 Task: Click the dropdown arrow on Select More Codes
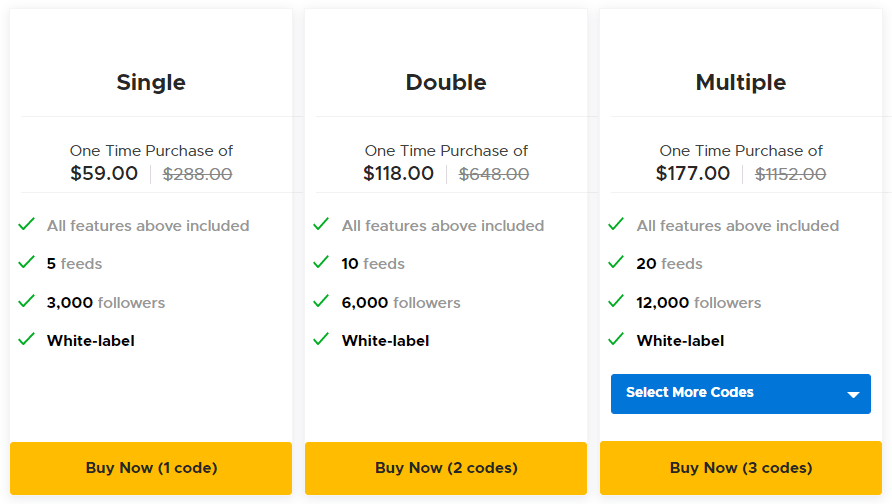point(853,394)
